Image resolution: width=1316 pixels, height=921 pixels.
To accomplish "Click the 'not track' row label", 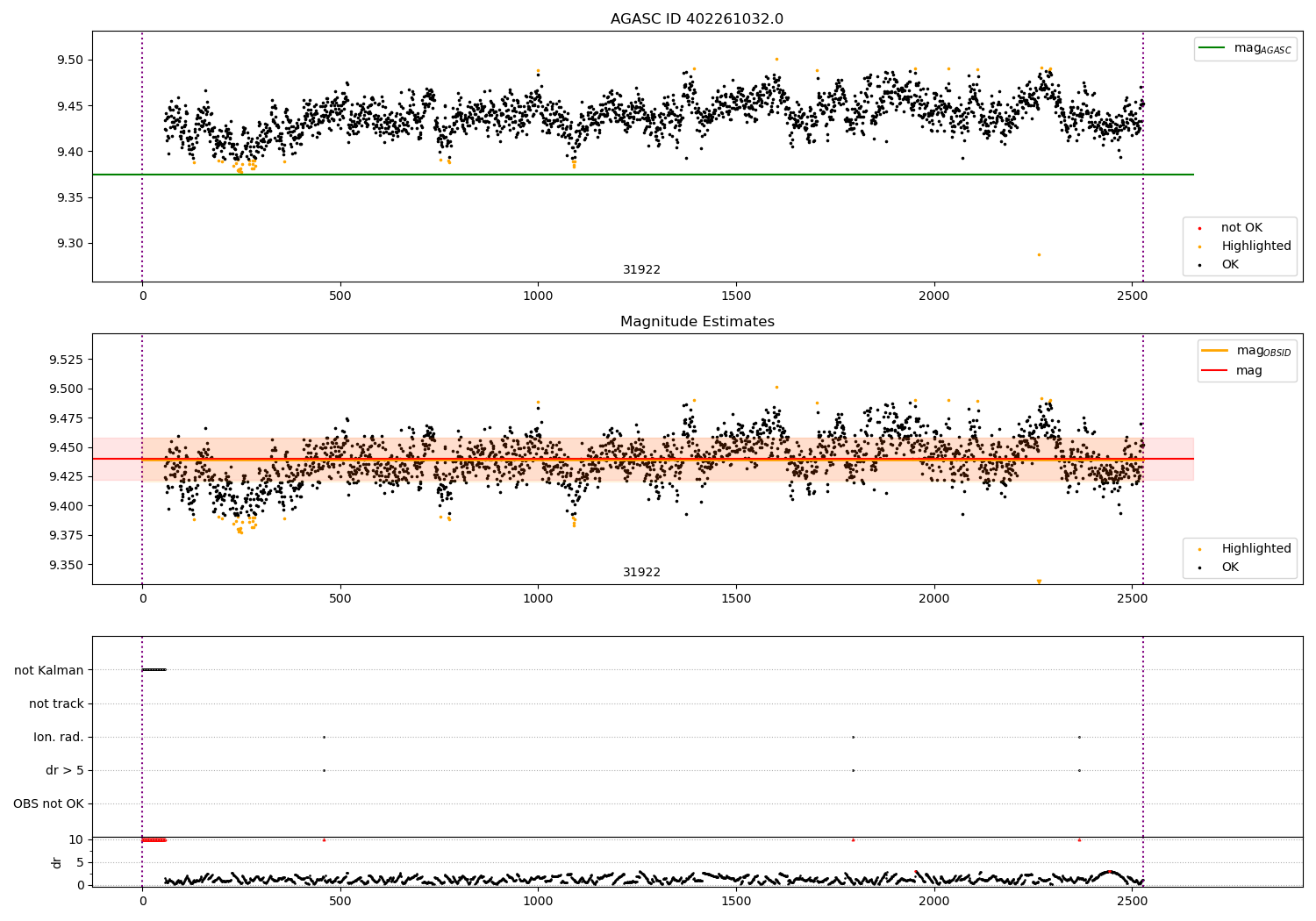I will (x=56, y=703).
